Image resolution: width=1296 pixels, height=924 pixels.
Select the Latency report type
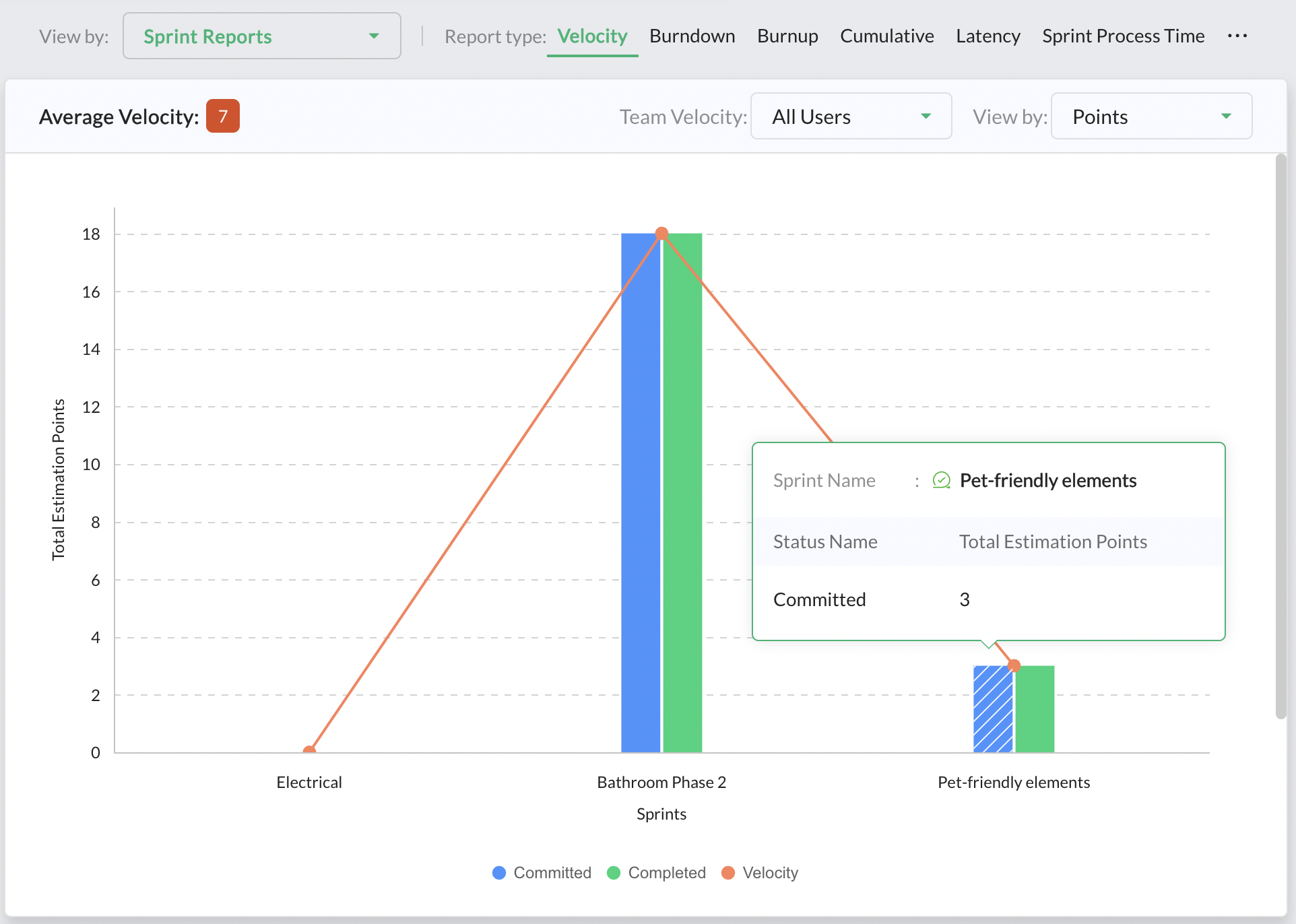click(x=987, y=36)
